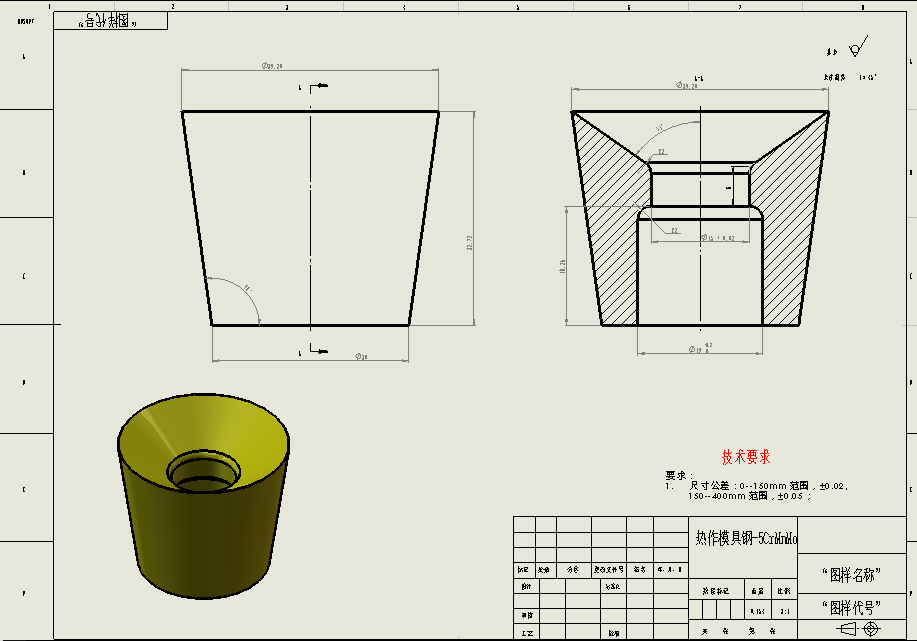Click the 更改文件号 cell in the revision table
917x641 pixels.
point(609,569)
